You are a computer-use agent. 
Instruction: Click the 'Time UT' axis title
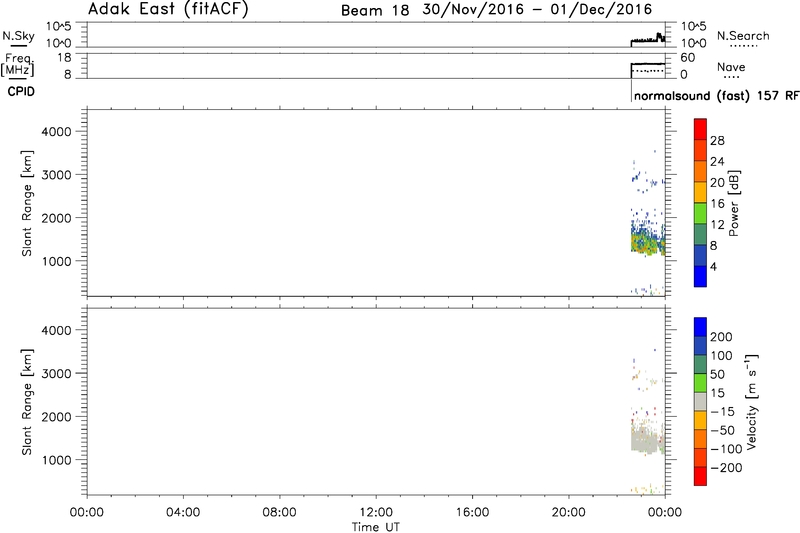pos(376,527)
